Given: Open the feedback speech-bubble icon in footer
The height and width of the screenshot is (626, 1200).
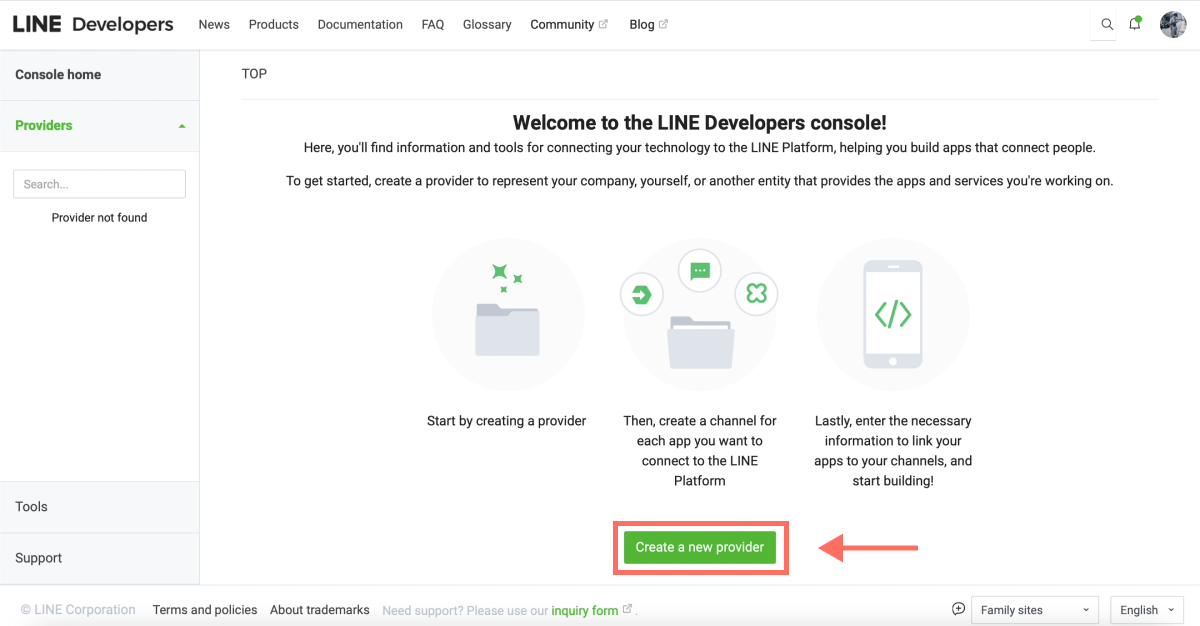Looking at the screenshot, I should coord(958,608).
